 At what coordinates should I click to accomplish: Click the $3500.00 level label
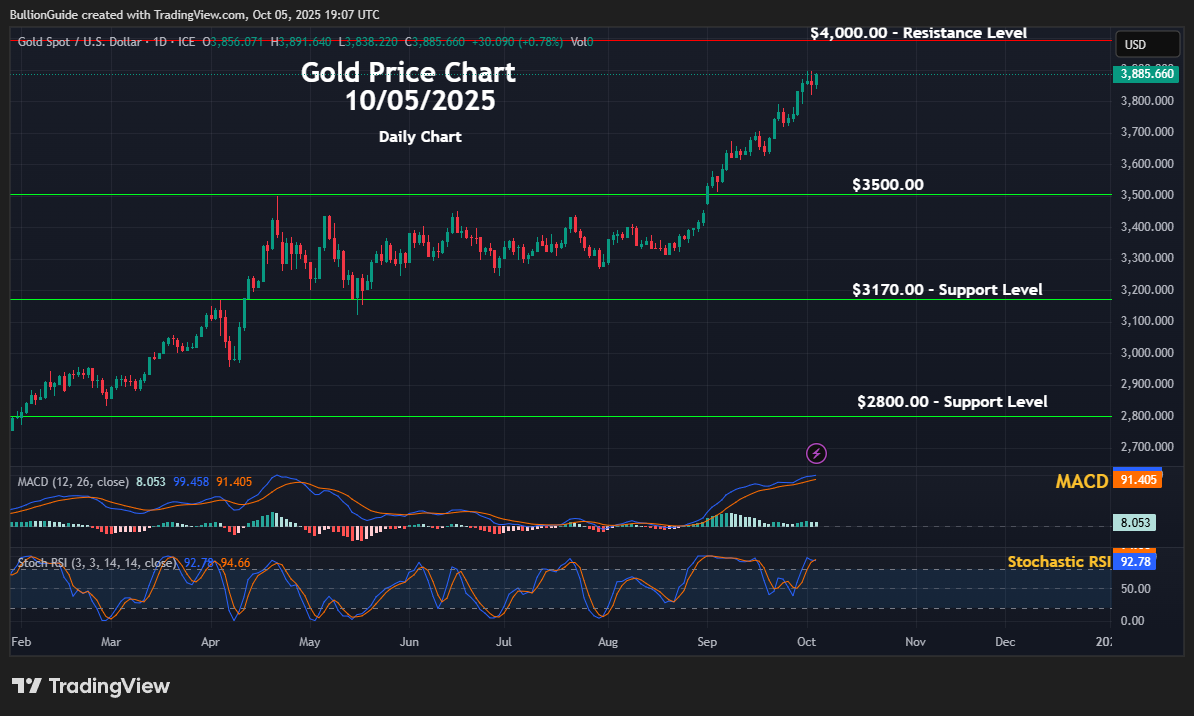(887, 184)
